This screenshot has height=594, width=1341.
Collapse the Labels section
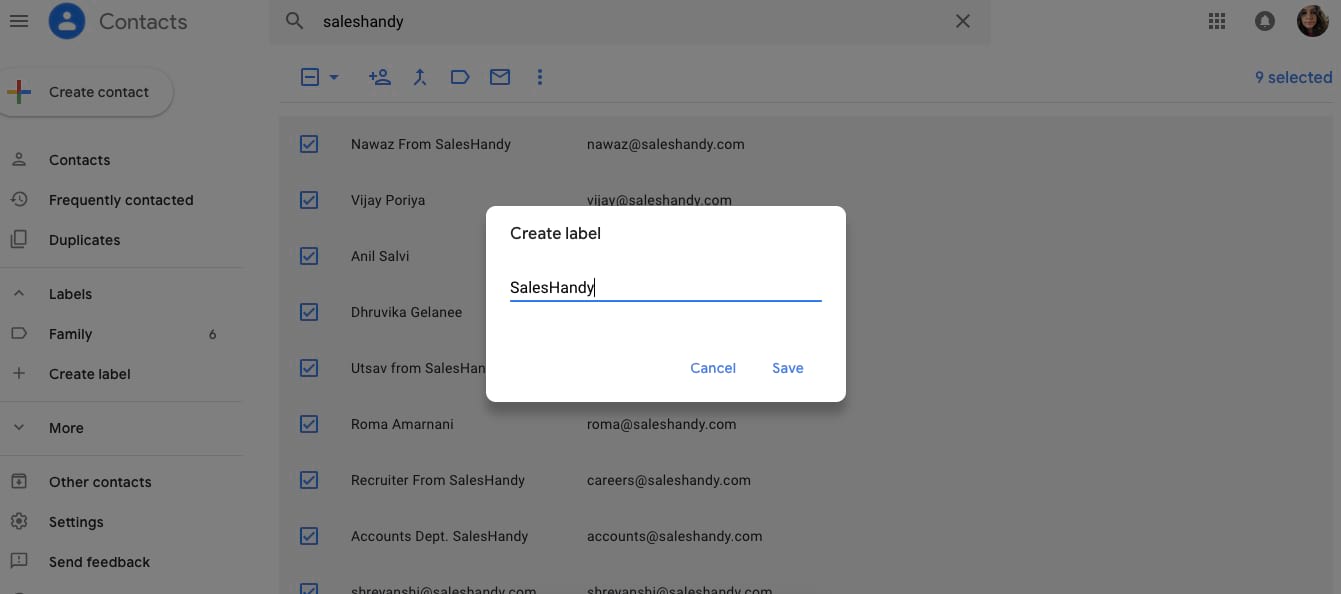(x=18, y=294)
